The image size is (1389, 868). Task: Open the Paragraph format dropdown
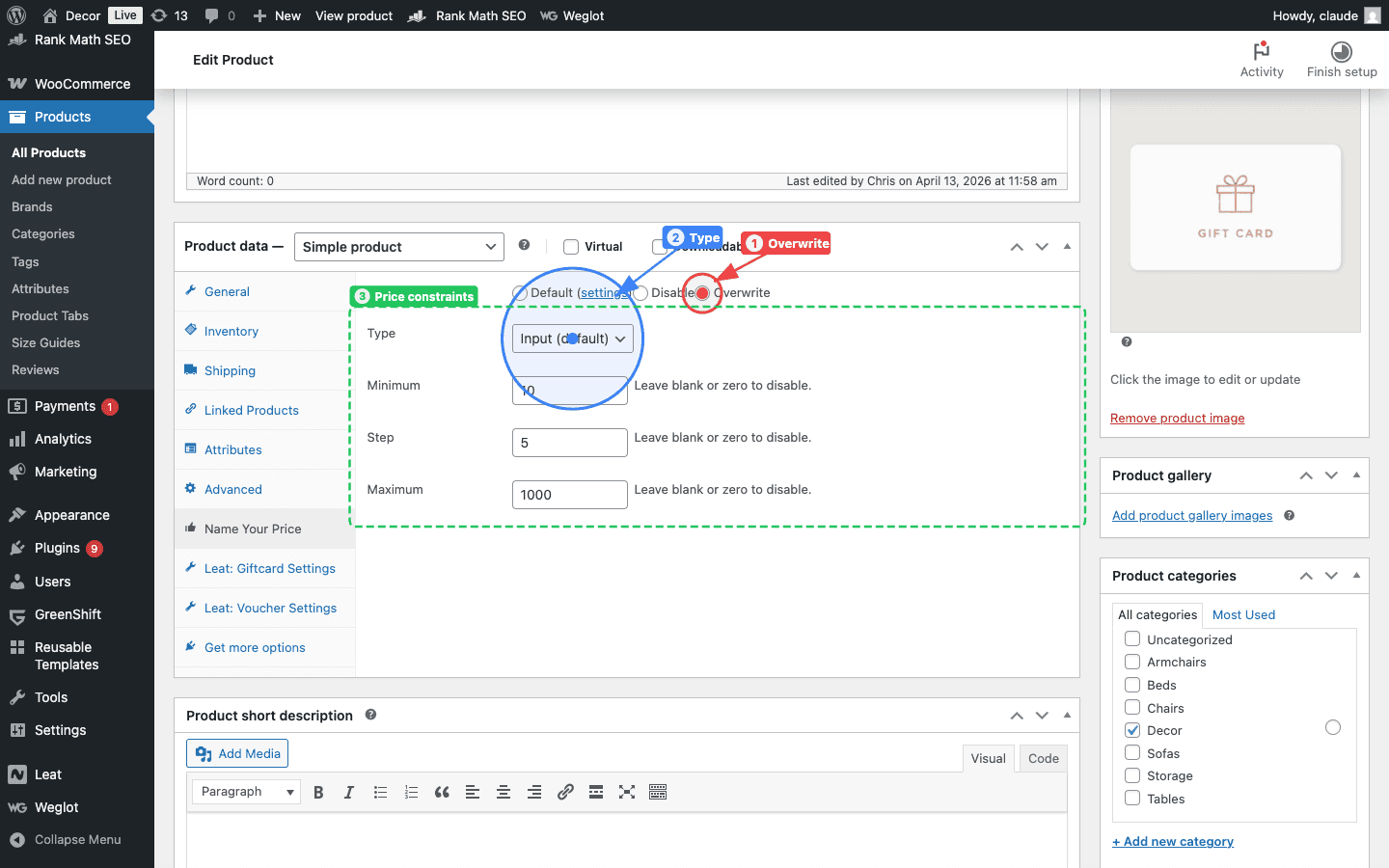coord(246,792)
